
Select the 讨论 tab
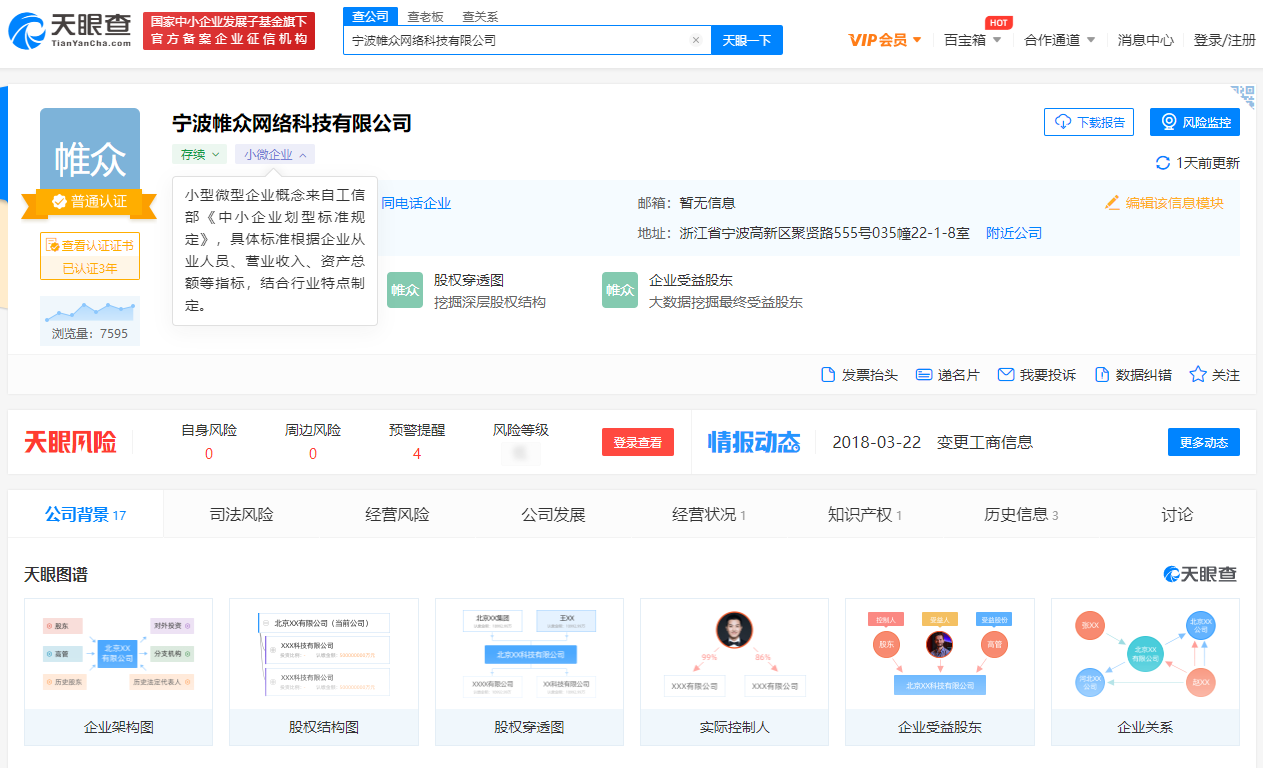click(1177, 515)
